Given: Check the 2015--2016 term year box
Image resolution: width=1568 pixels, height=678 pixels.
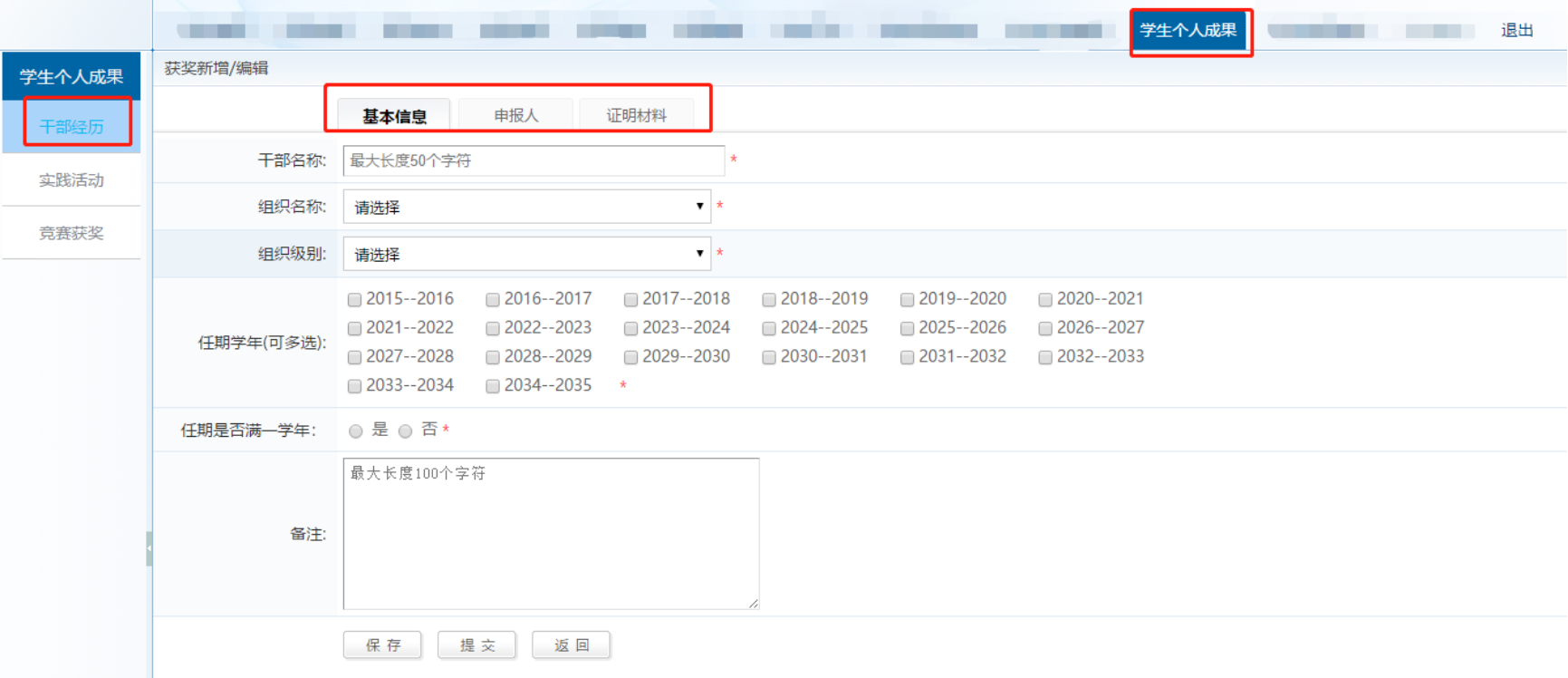Looking at the screenshot, I should [355, 300].
